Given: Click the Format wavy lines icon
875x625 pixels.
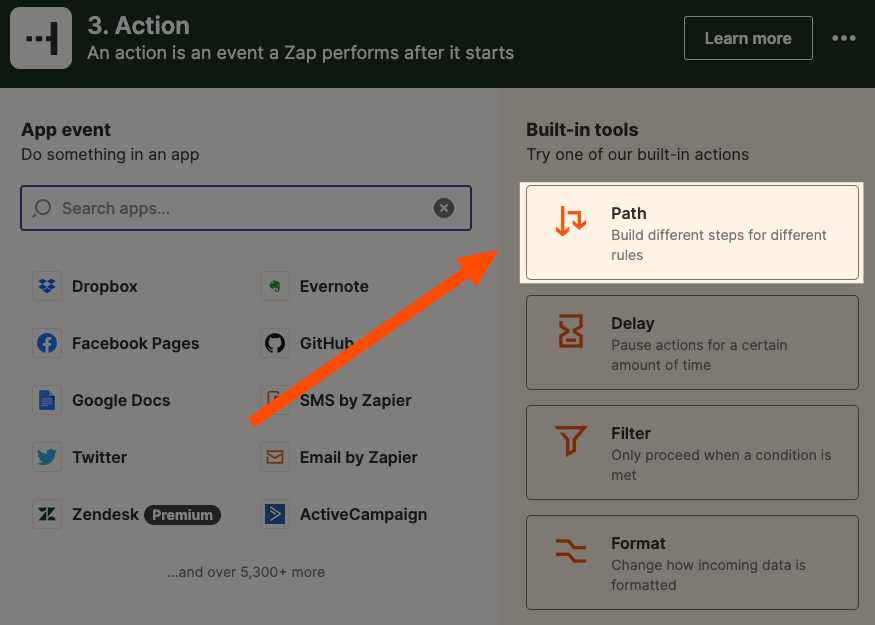Looking at the screenshot, I should pyautogui.click(x=571, y=550).
